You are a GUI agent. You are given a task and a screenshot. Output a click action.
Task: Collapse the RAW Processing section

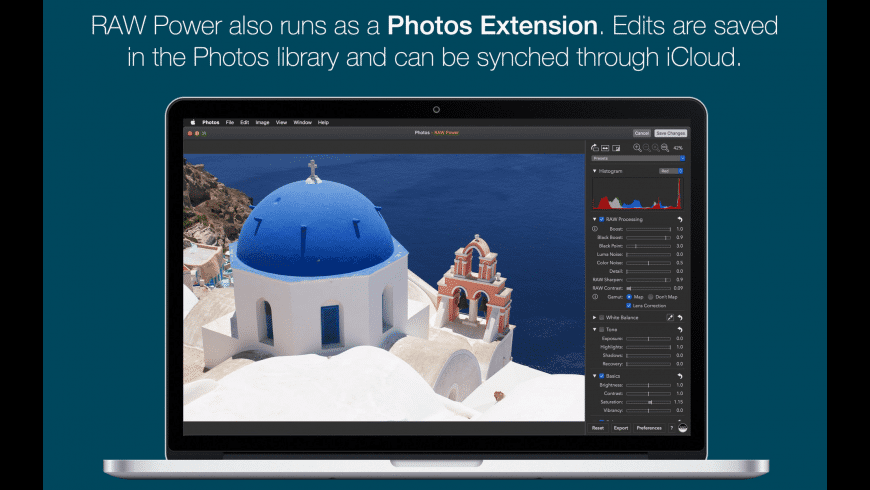(x=594, y=219)
